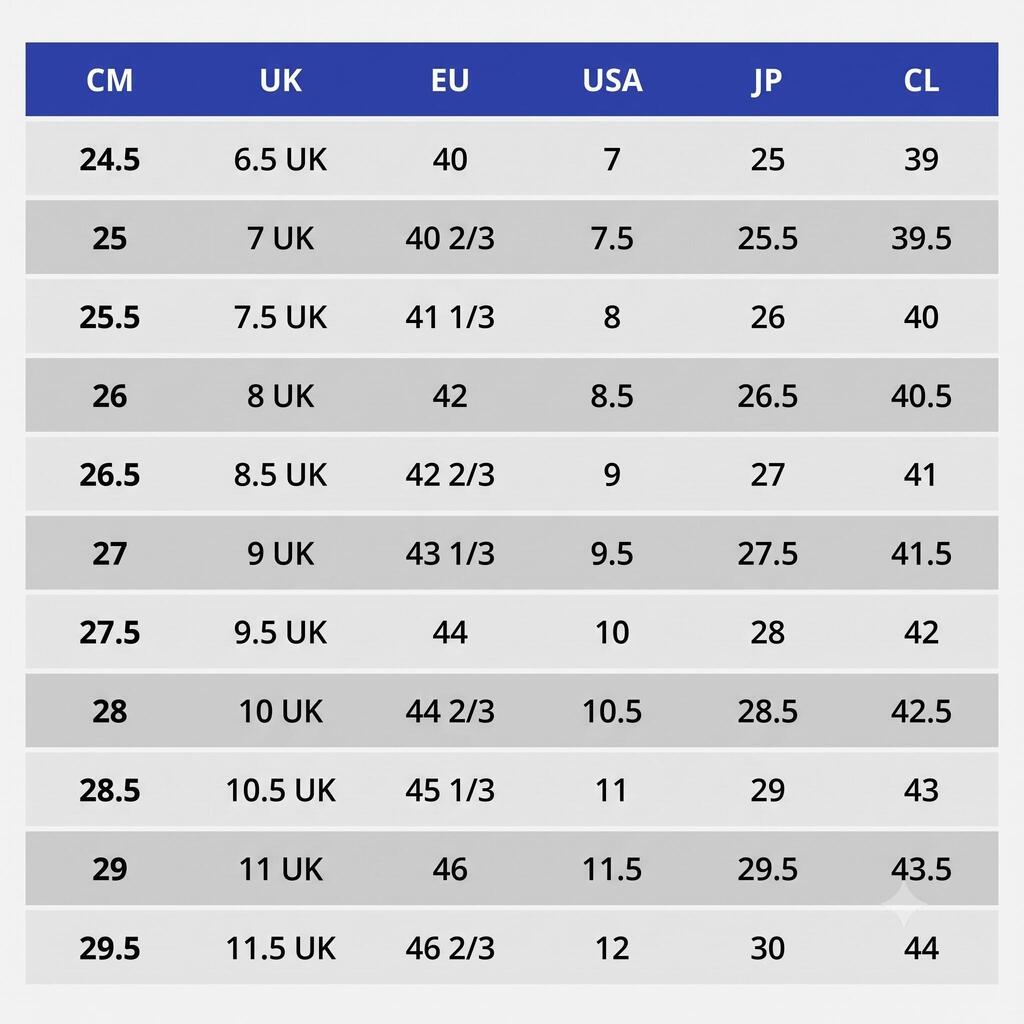Click the CM column header
This screenshot has width=1024, height=1024.
pyautogui.click(x=110, y=80)
